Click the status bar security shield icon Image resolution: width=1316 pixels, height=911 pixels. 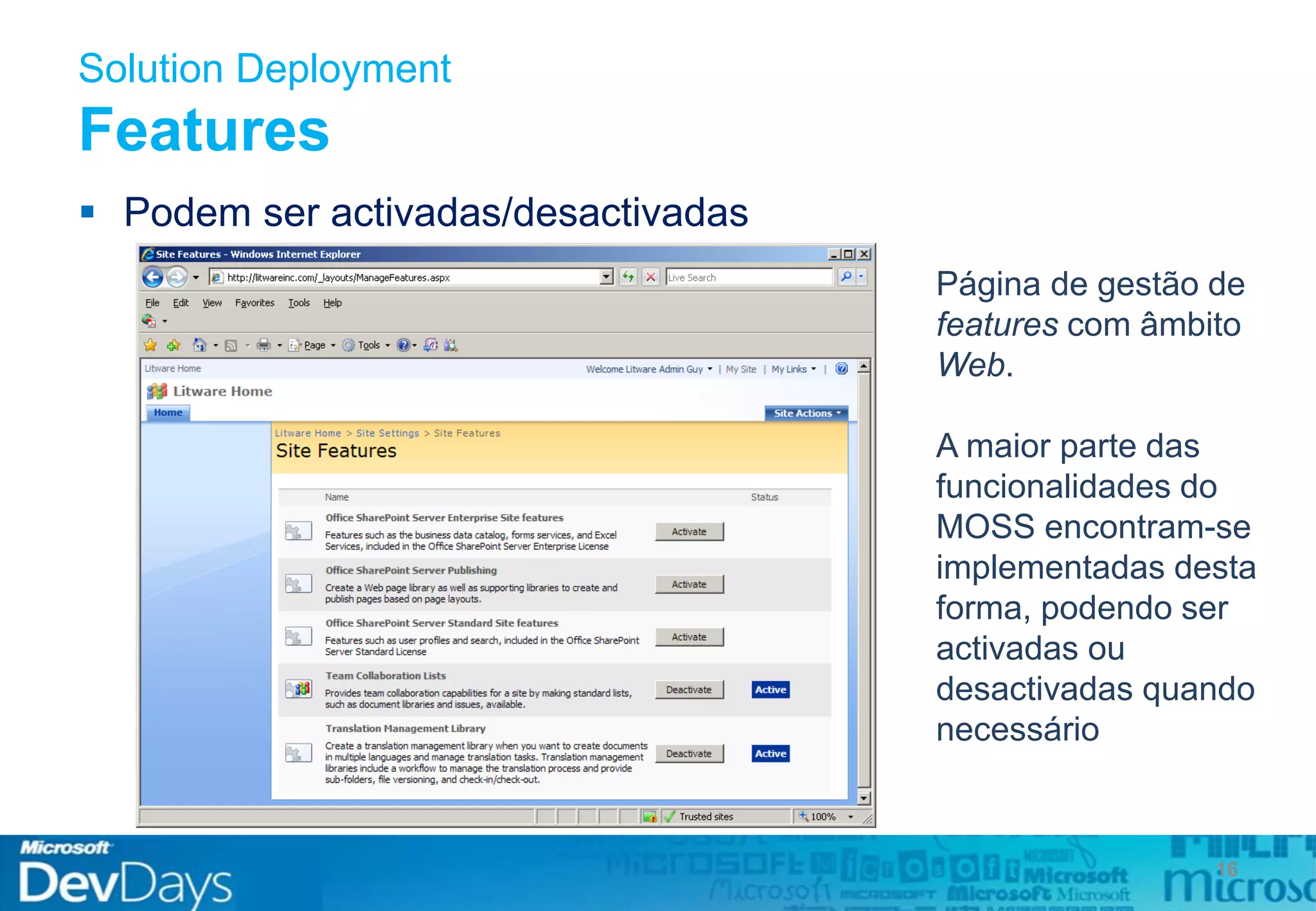(650, 817)
